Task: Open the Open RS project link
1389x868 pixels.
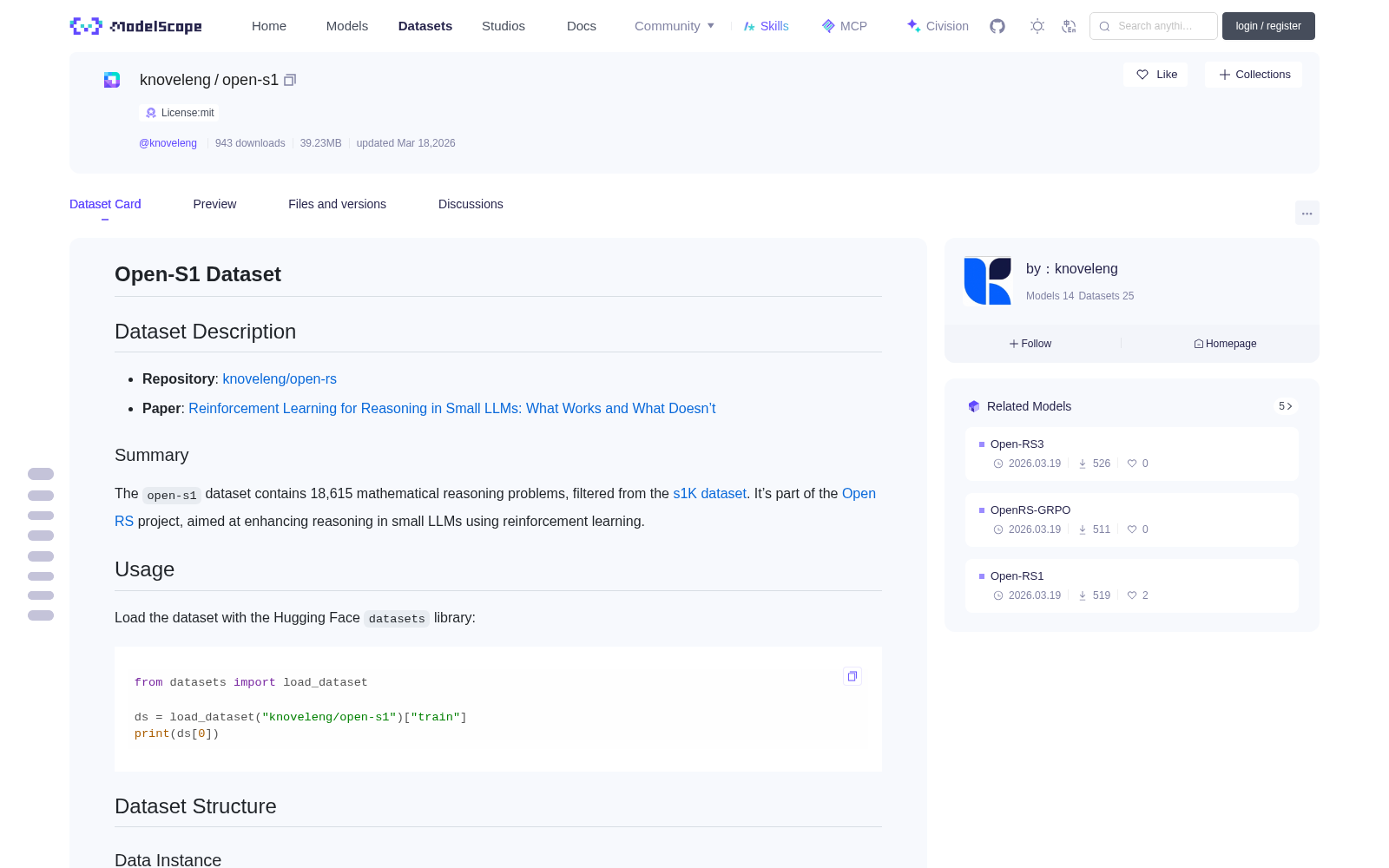Action: click(x=859, y=494)
